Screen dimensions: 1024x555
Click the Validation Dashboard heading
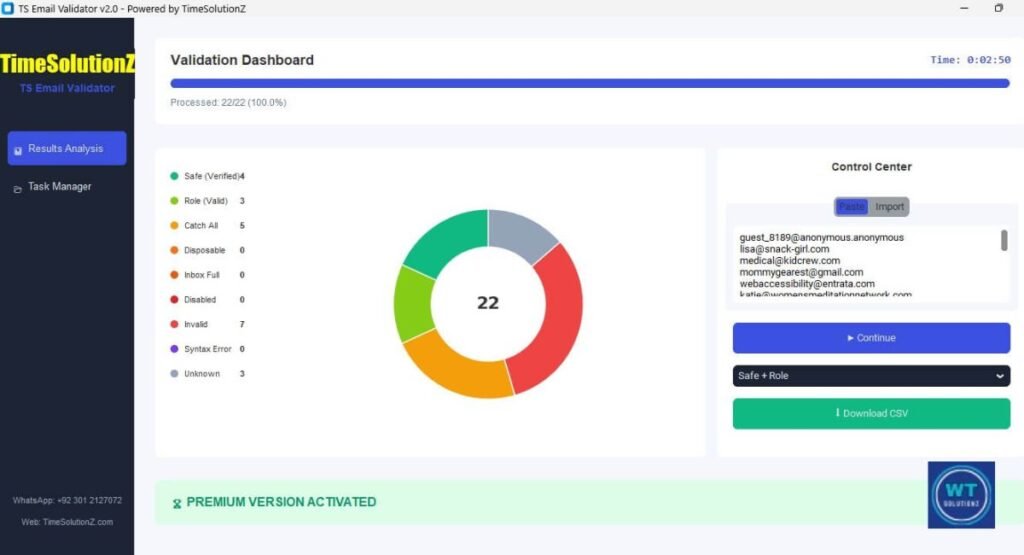coord(242,60)
